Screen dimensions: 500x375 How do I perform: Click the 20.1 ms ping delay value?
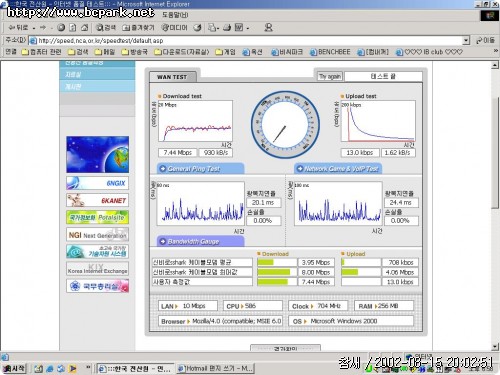(x=263, y=202)
